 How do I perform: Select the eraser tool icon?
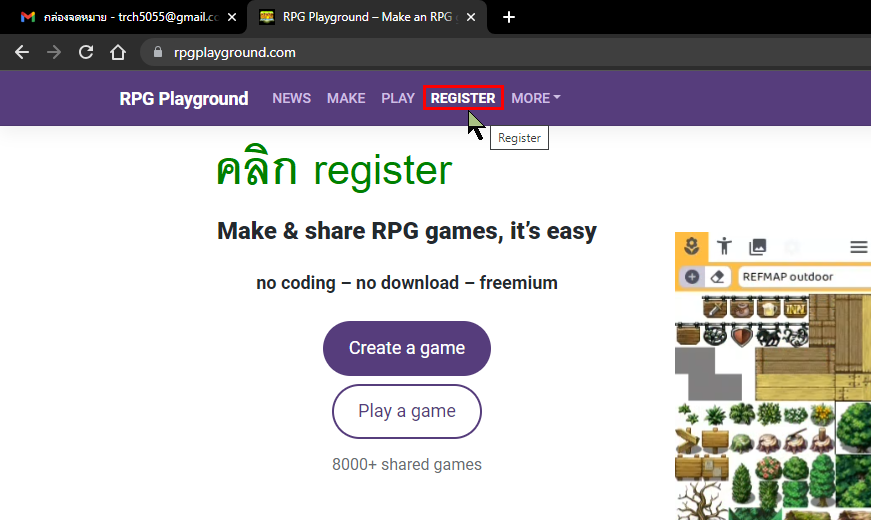tap(717, 277)
